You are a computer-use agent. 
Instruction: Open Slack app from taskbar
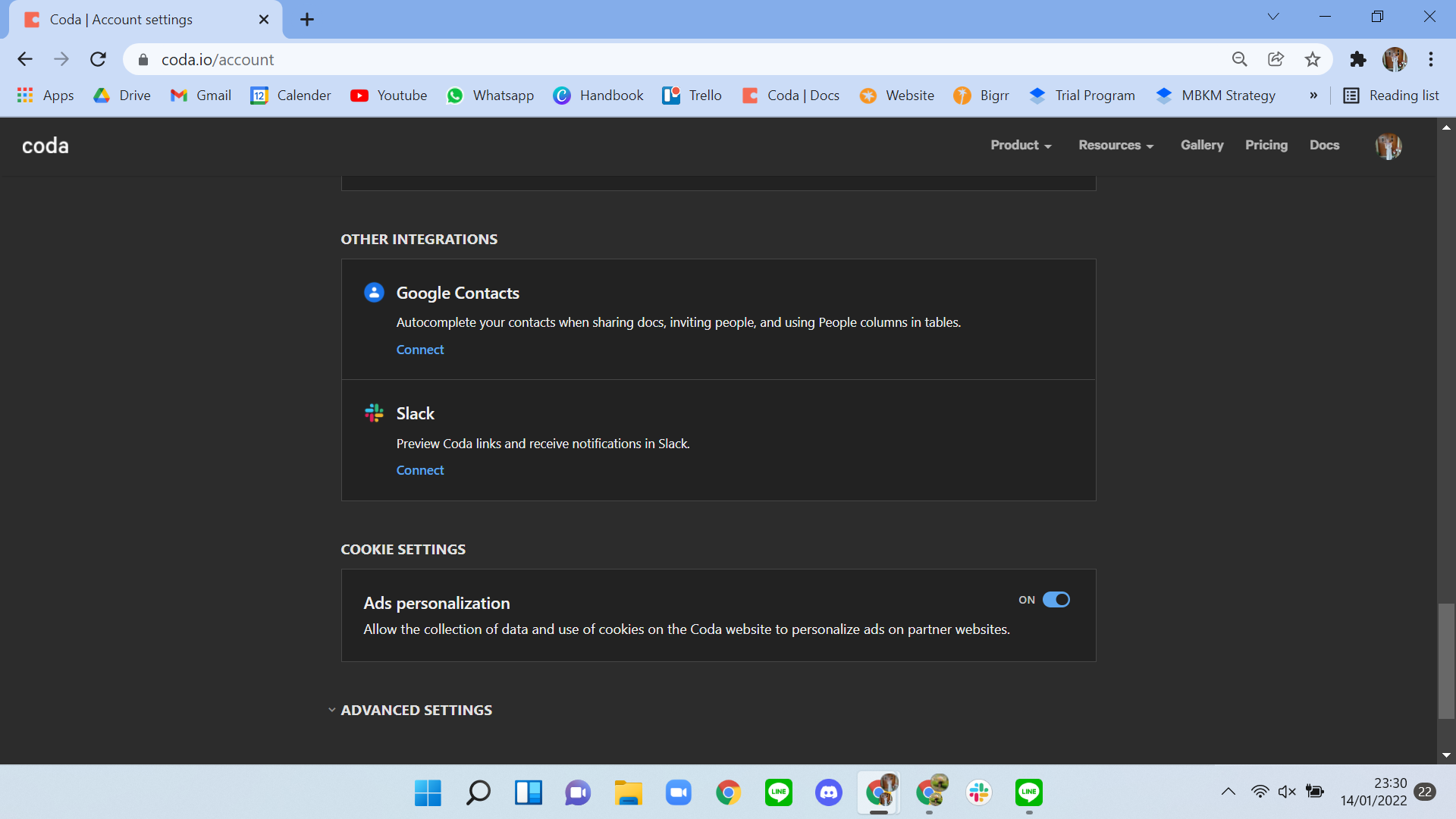point(978,792)
